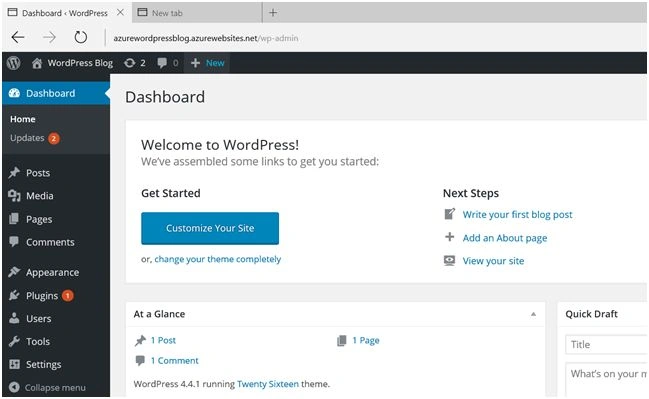The image size is (649, 399).
Task: Open the New content dropdown
Action: pyautogui.click(x=207, y=63)
